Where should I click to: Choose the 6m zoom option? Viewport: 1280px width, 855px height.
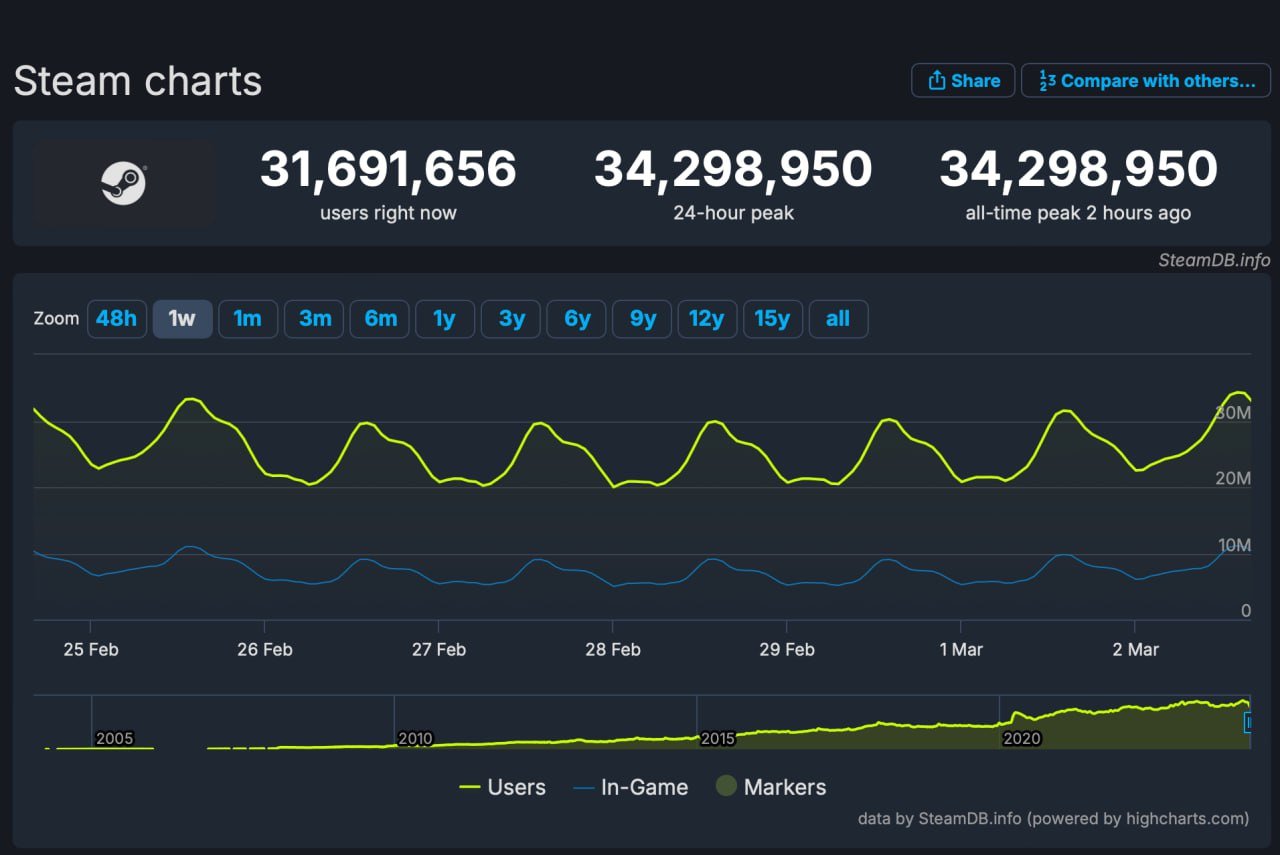point(380,319)
